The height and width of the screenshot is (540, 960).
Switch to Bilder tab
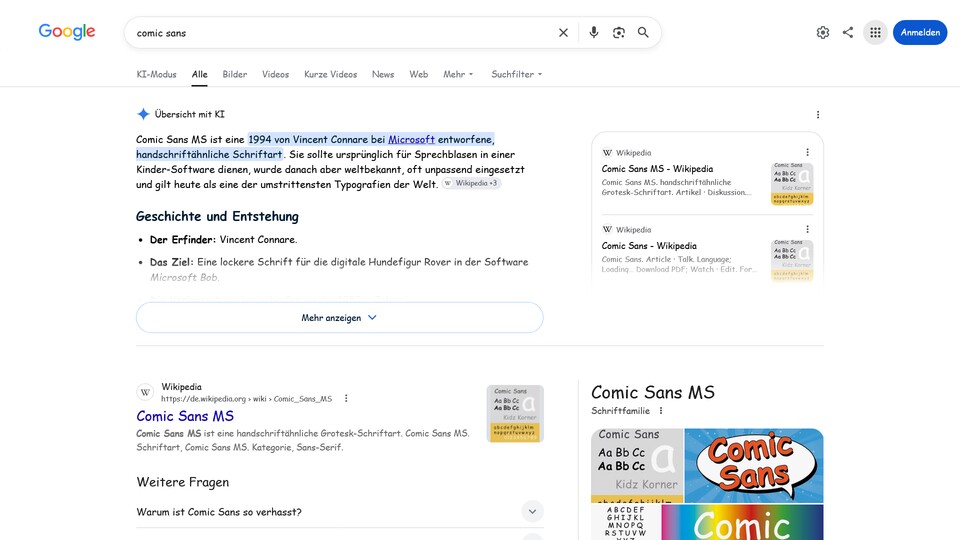pos(234,74)
